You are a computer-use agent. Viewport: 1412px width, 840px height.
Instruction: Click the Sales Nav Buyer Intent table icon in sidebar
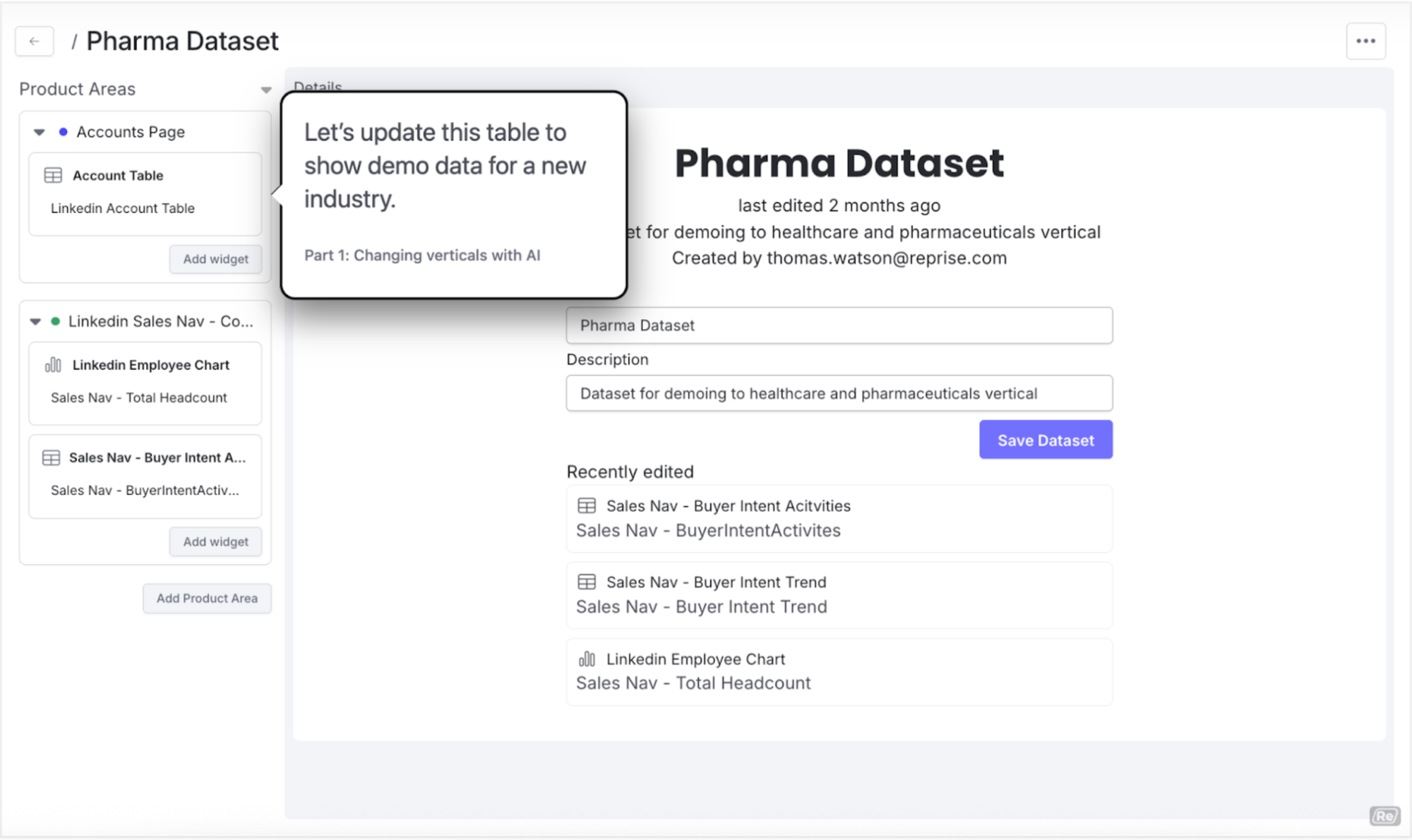pyautogui.click(x=51, y=457)
